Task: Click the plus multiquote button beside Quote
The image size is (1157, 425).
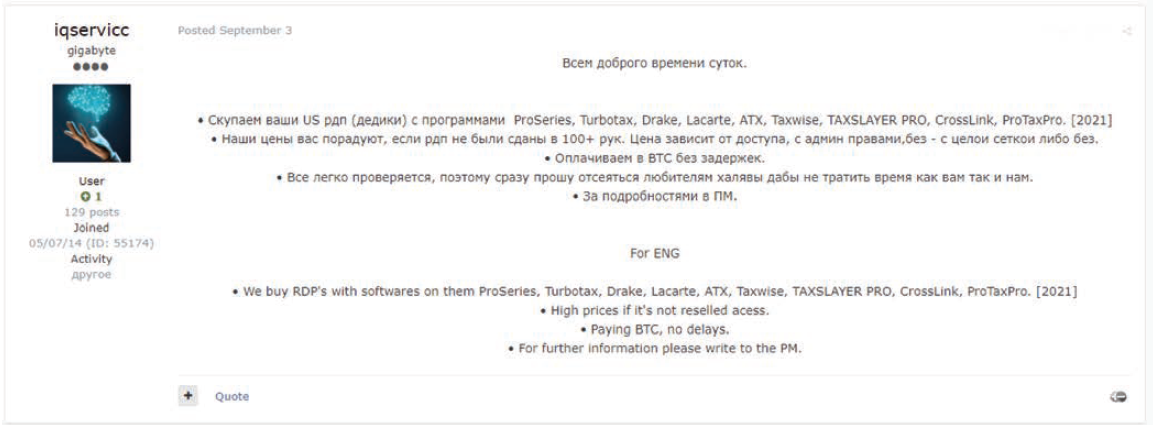Action: click(188, 396)
